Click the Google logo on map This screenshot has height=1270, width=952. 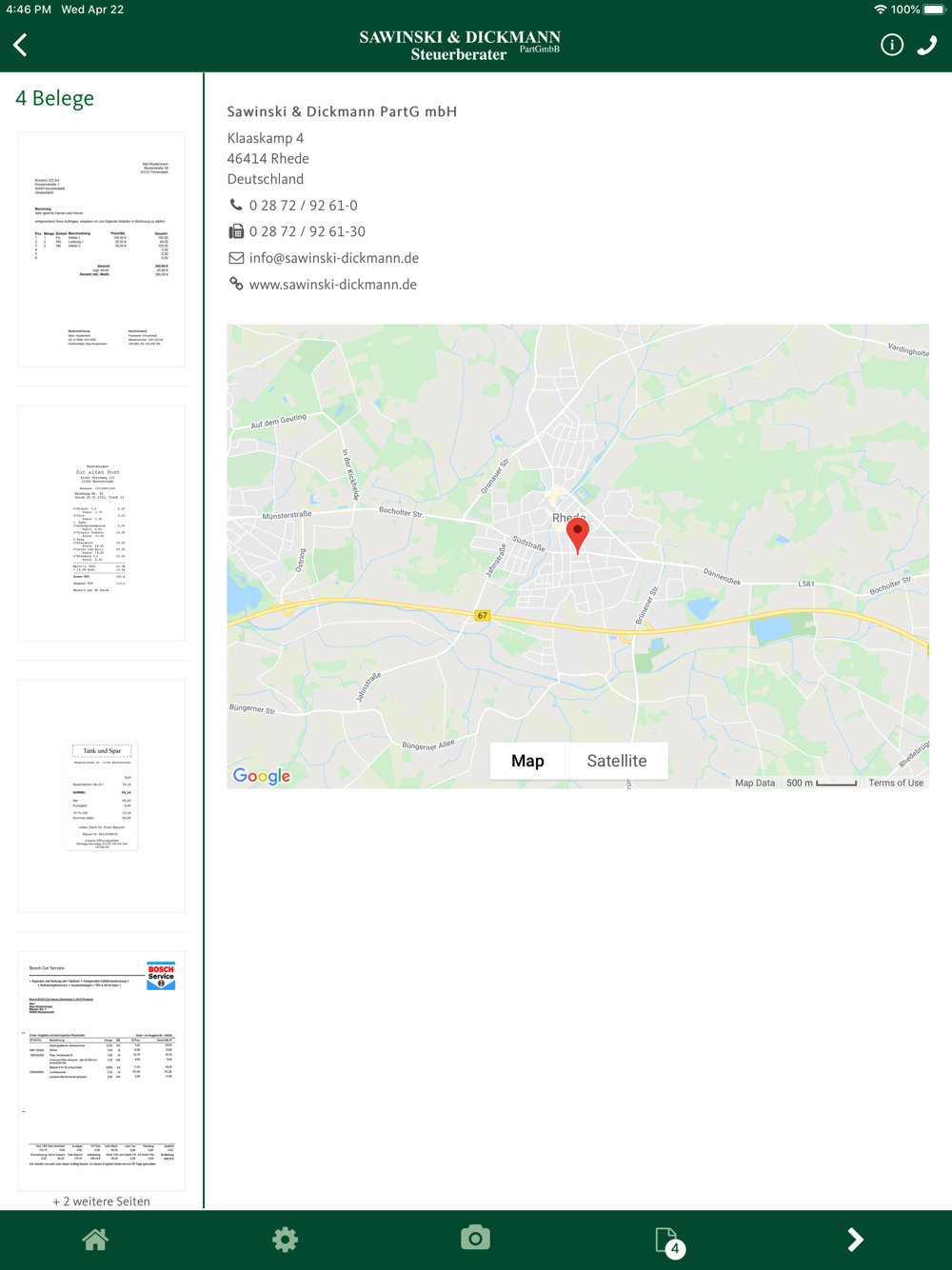click(262, 776)
